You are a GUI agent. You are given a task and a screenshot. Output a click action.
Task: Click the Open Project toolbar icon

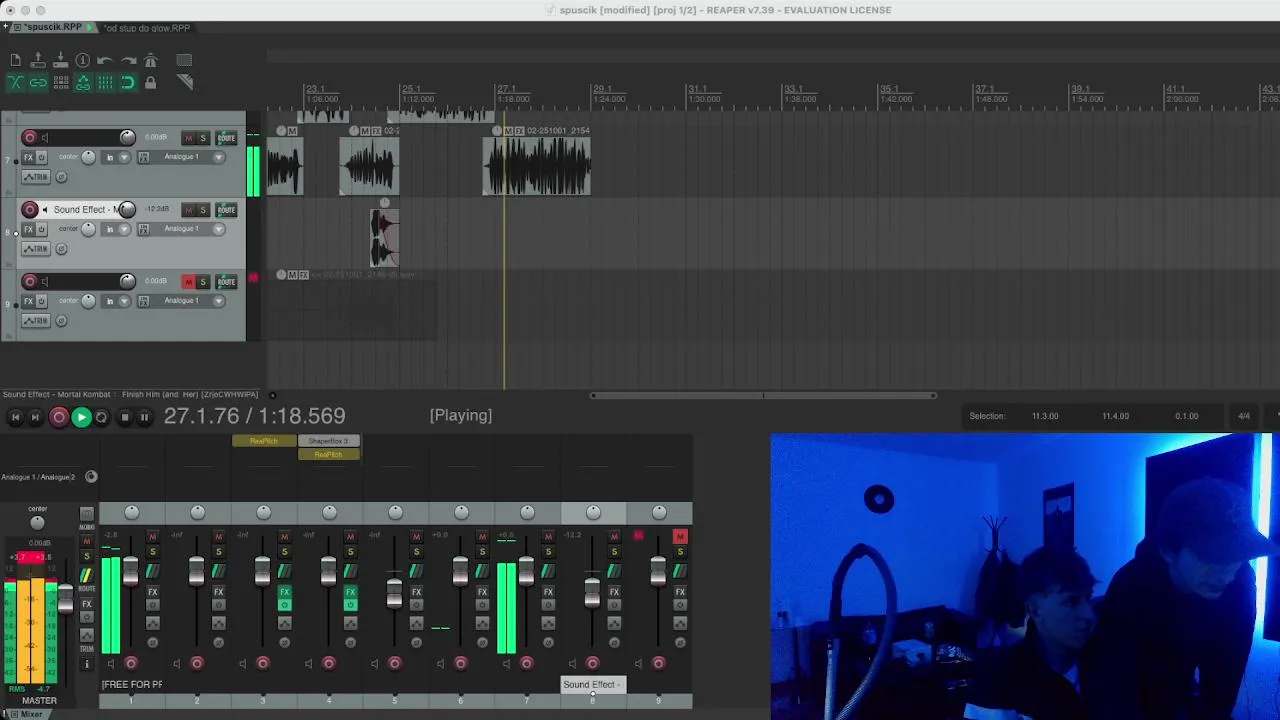click(x=38, y=61)
